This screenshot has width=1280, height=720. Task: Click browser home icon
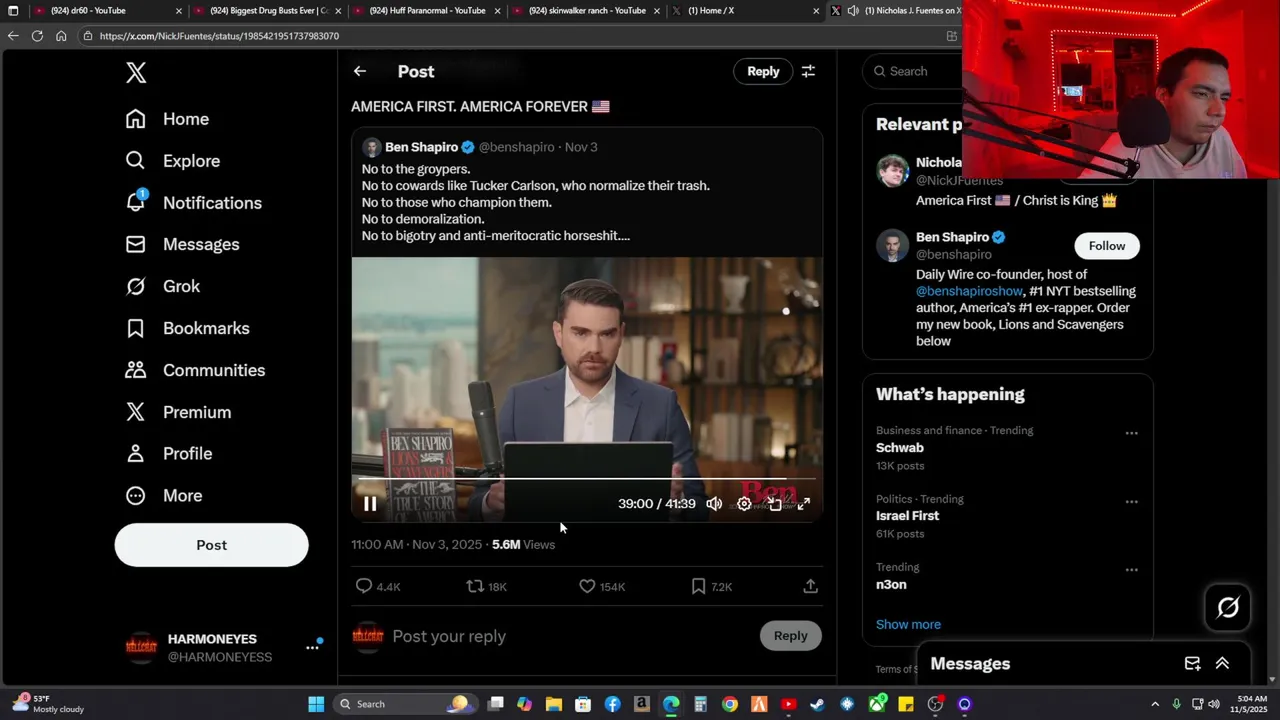[x=61, y=36]
